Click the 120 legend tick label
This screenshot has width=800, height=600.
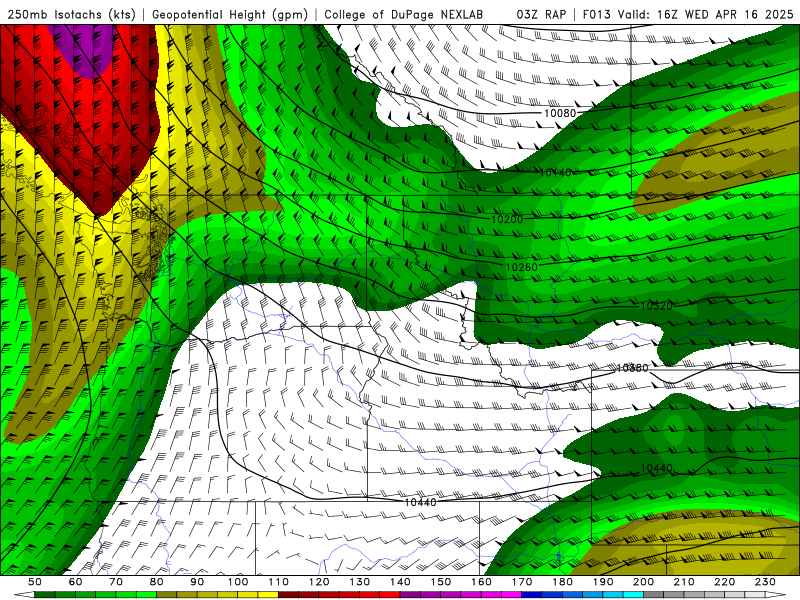tap(319, 582)
